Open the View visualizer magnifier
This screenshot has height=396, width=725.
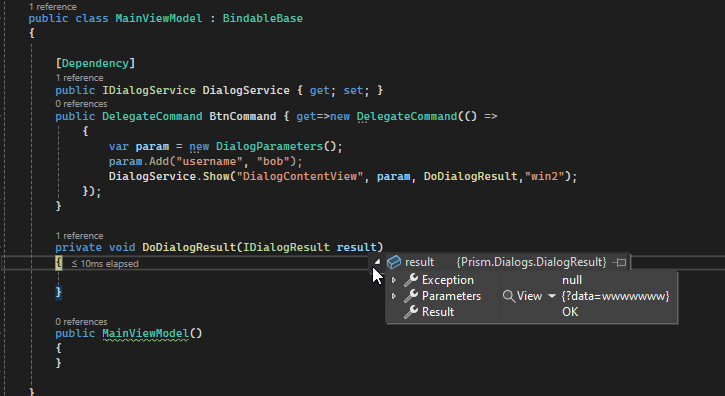(509, 296)
